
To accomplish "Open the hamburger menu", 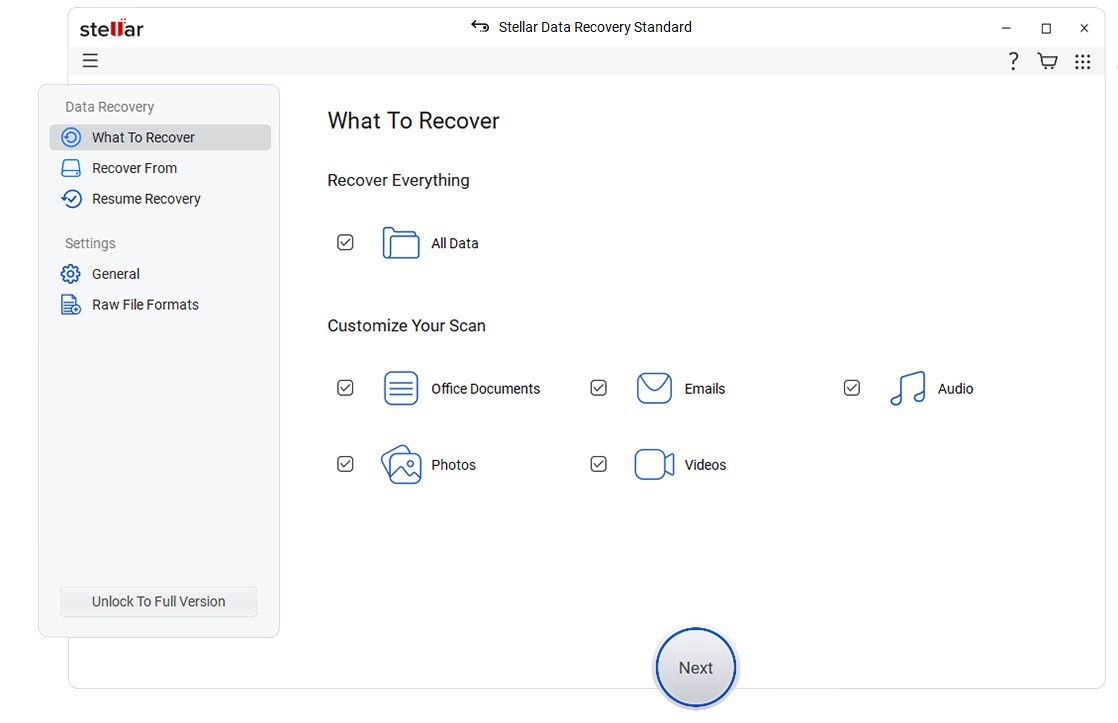I will pos(90,61).
